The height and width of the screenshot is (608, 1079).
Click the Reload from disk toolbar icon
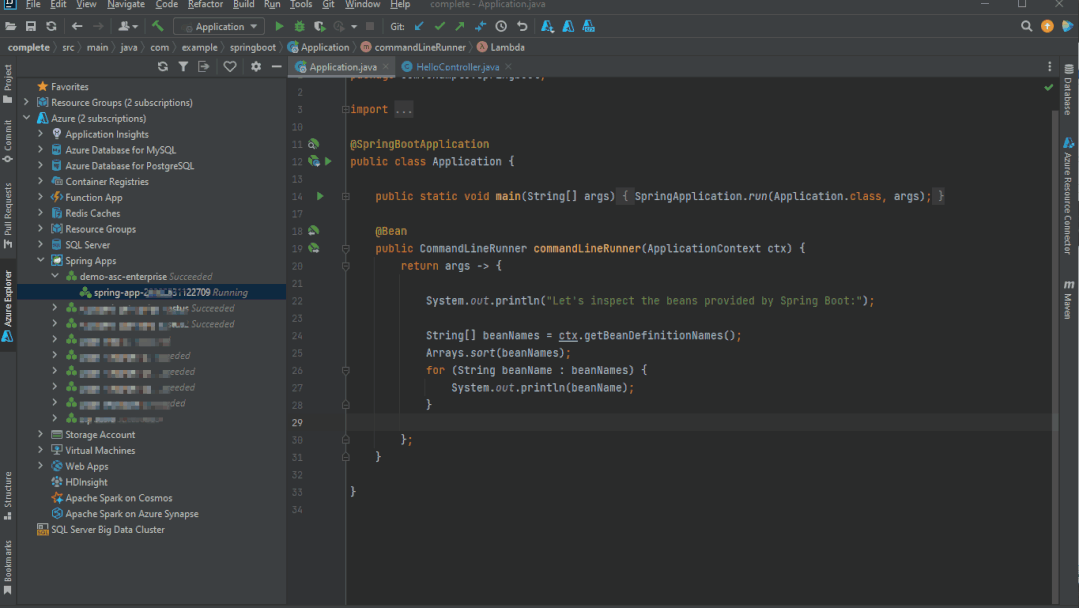[51, 26]
